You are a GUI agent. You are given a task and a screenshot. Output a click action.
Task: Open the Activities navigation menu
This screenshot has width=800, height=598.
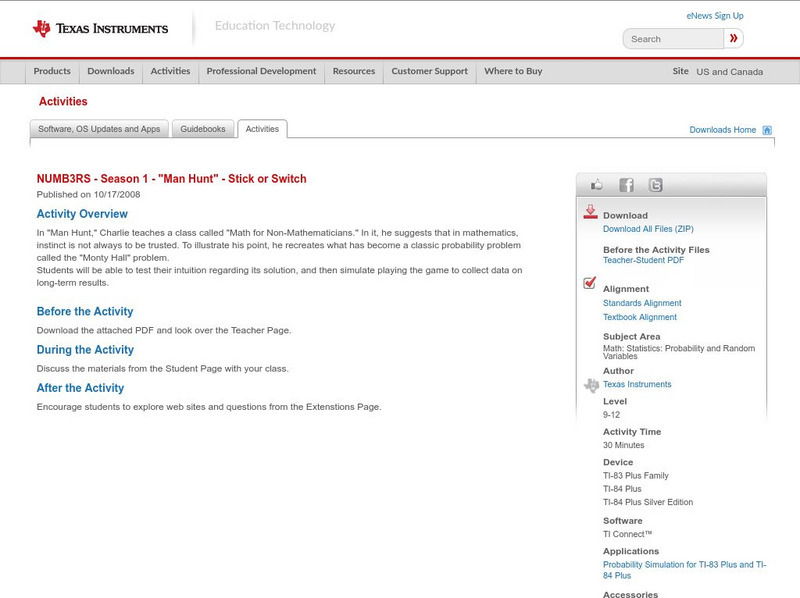170,71
